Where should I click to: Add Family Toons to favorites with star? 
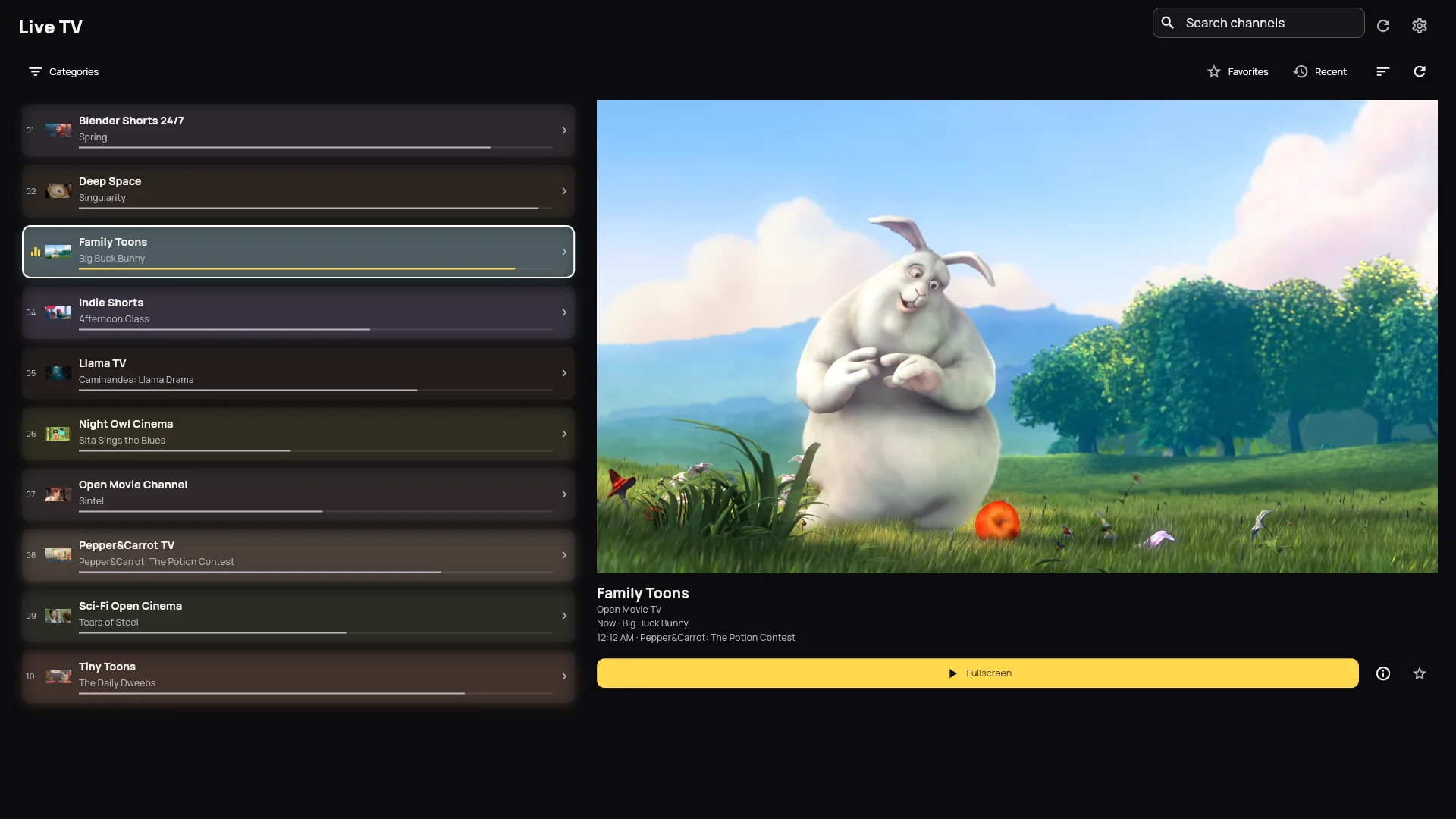pyautogui.click(x=1420, y=673)
